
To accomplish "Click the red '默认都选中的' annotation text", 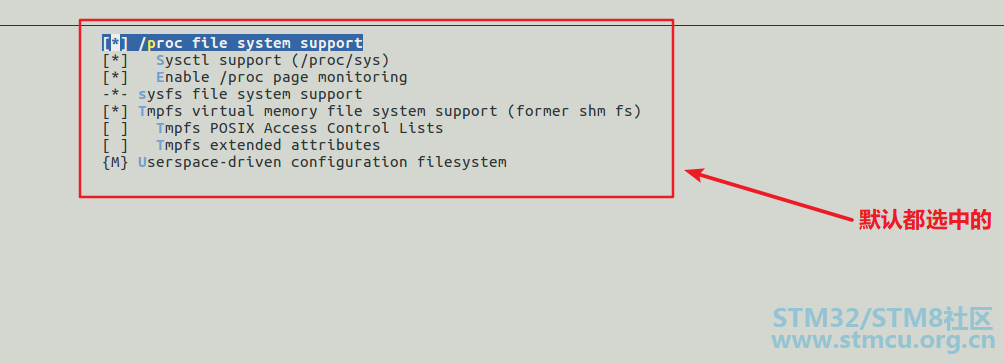I will (925, 220).
